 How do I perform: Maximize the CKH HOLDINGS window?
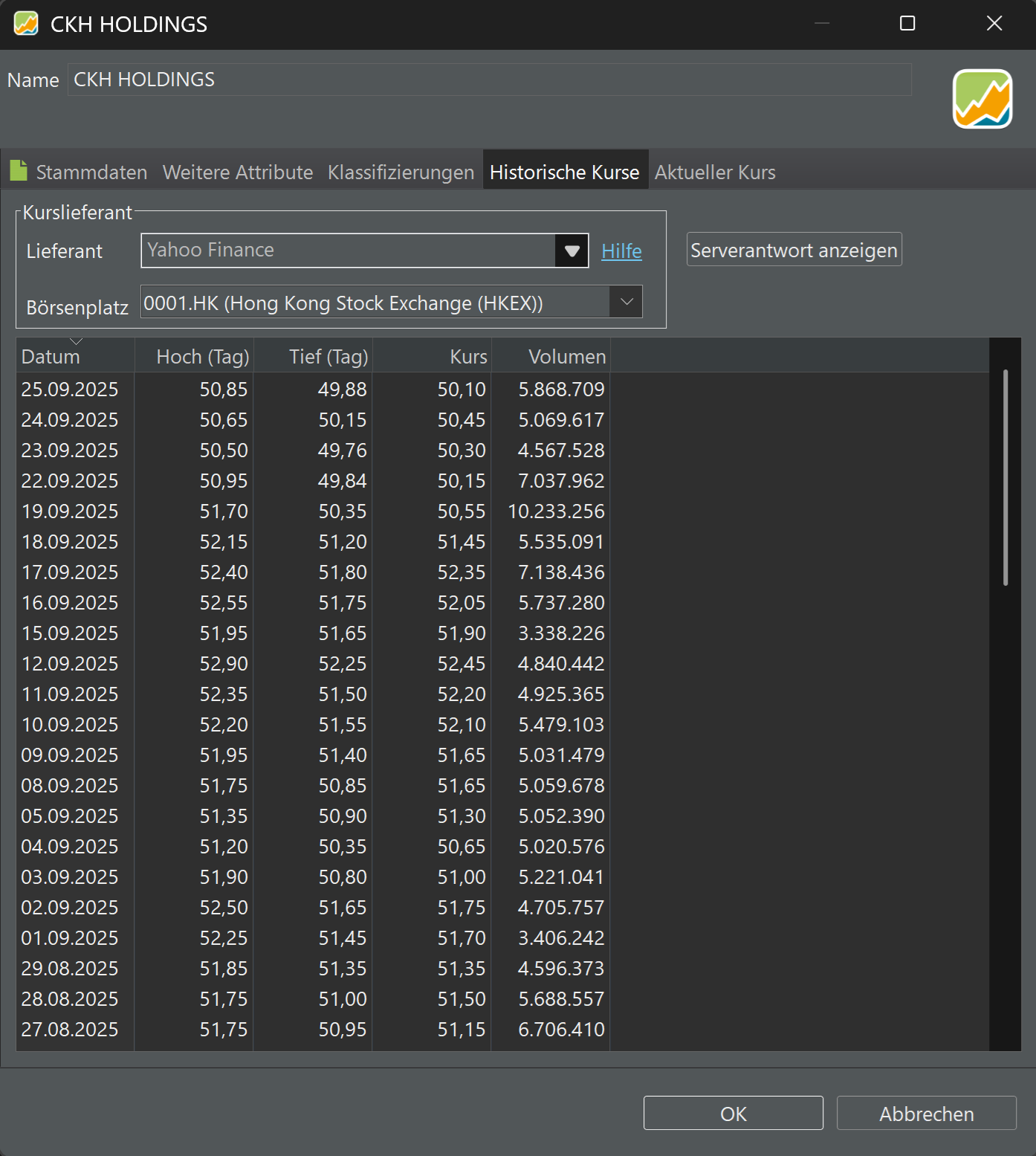tap(907, 24)
